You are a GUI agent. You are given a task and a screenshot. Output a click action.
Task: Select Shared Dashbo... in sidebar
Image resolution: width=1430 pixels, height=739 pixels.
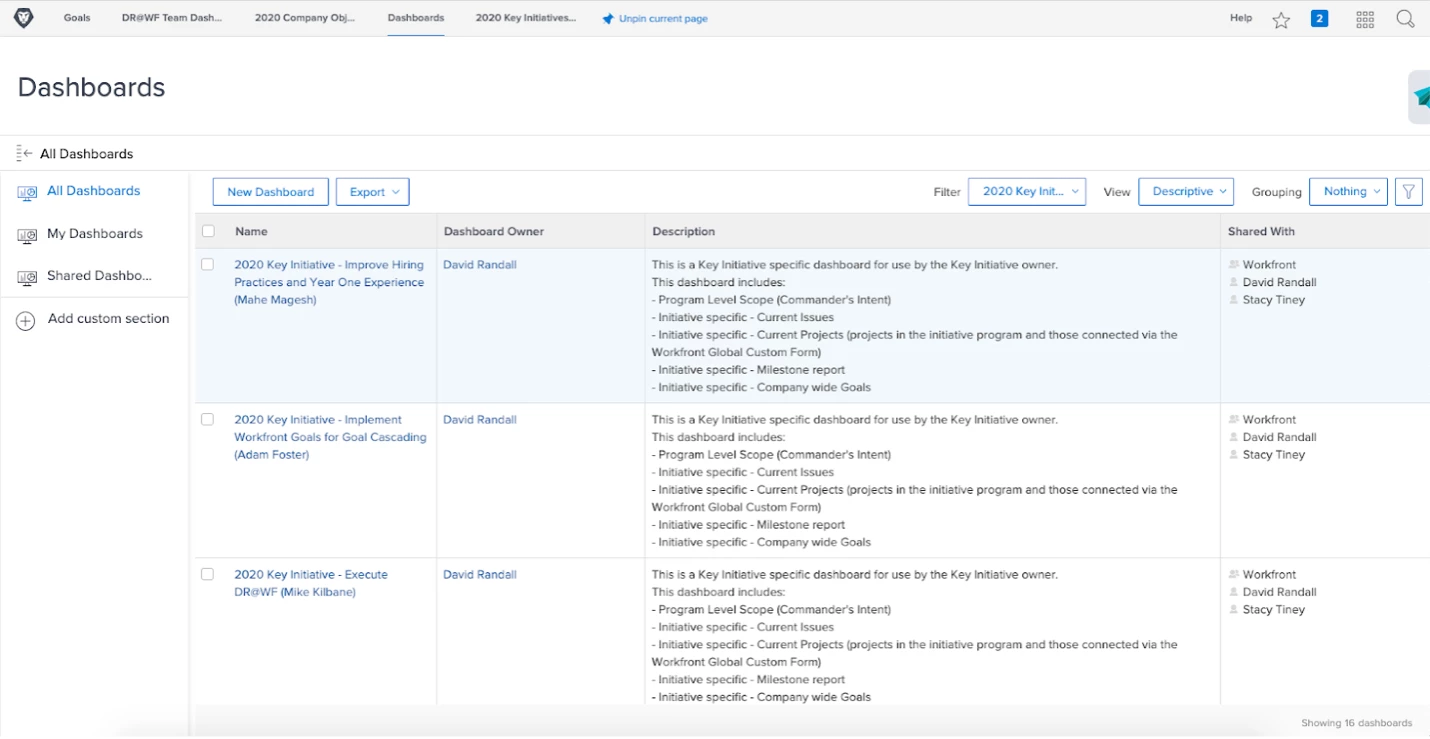(x=99, y=276)
